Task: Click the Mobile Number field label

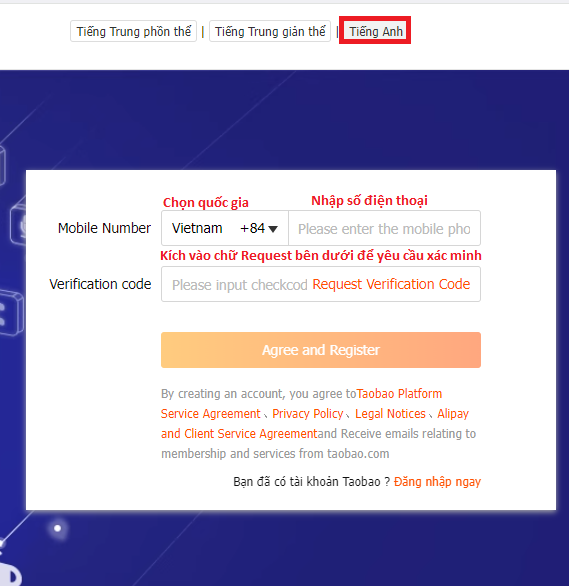Action: point(104,228)
